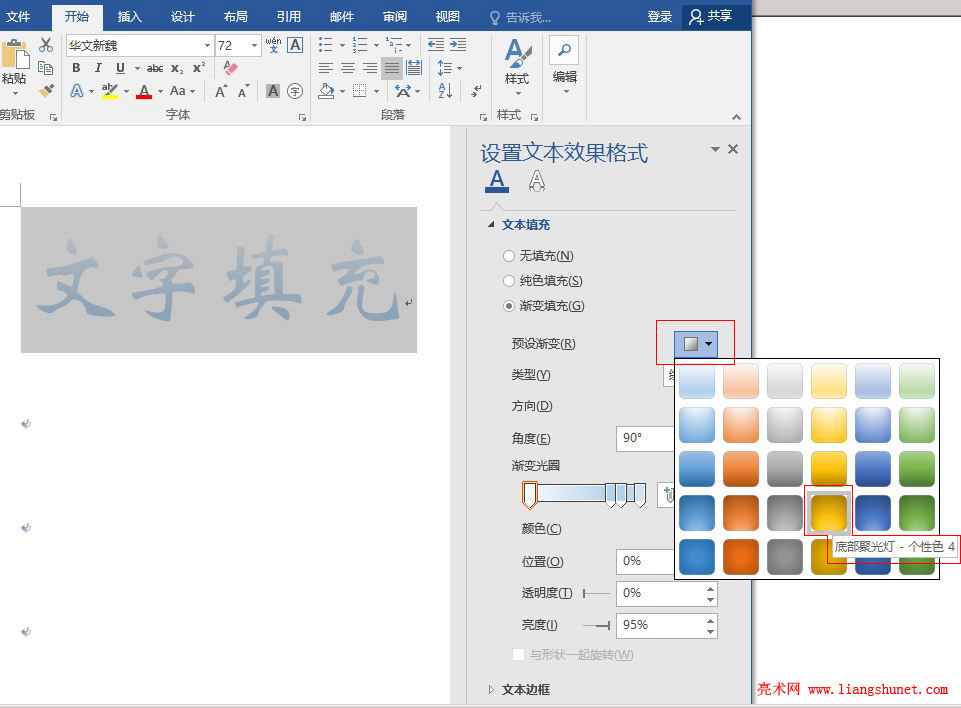Sort the selected text (A-Z icon)
Image resolution: width=961 pixels, height=708 pixels.
446,91
